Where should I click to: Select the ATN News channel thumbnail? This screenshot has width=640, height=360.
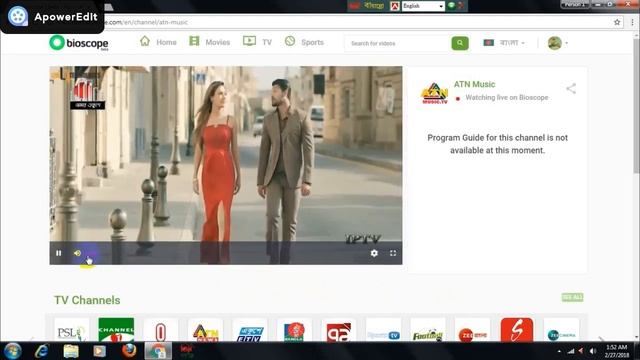205,330
